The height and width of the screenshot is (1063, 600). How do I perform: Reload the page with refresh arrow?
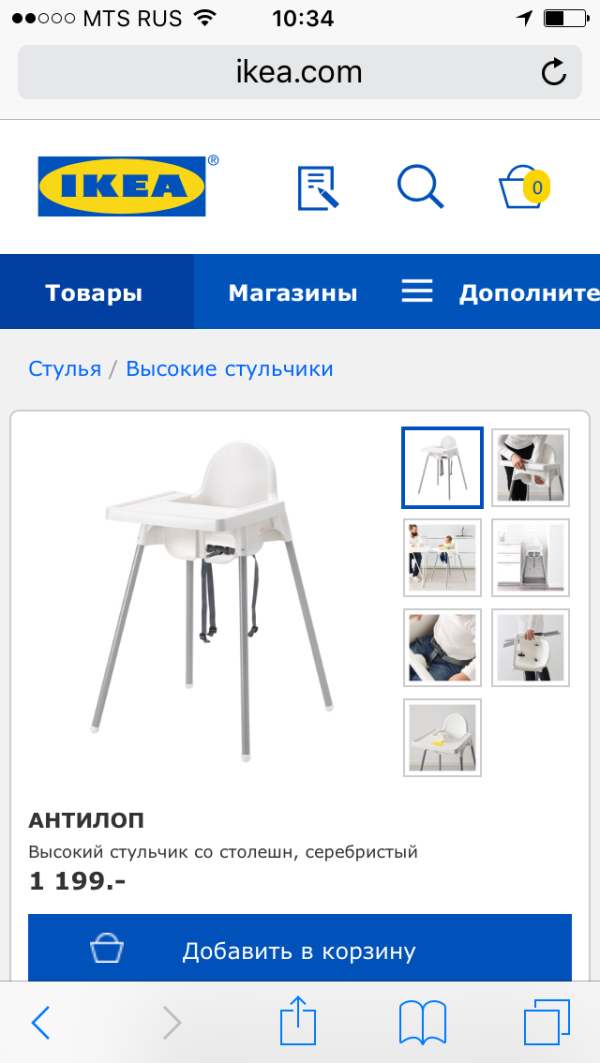tap(554, 73)
